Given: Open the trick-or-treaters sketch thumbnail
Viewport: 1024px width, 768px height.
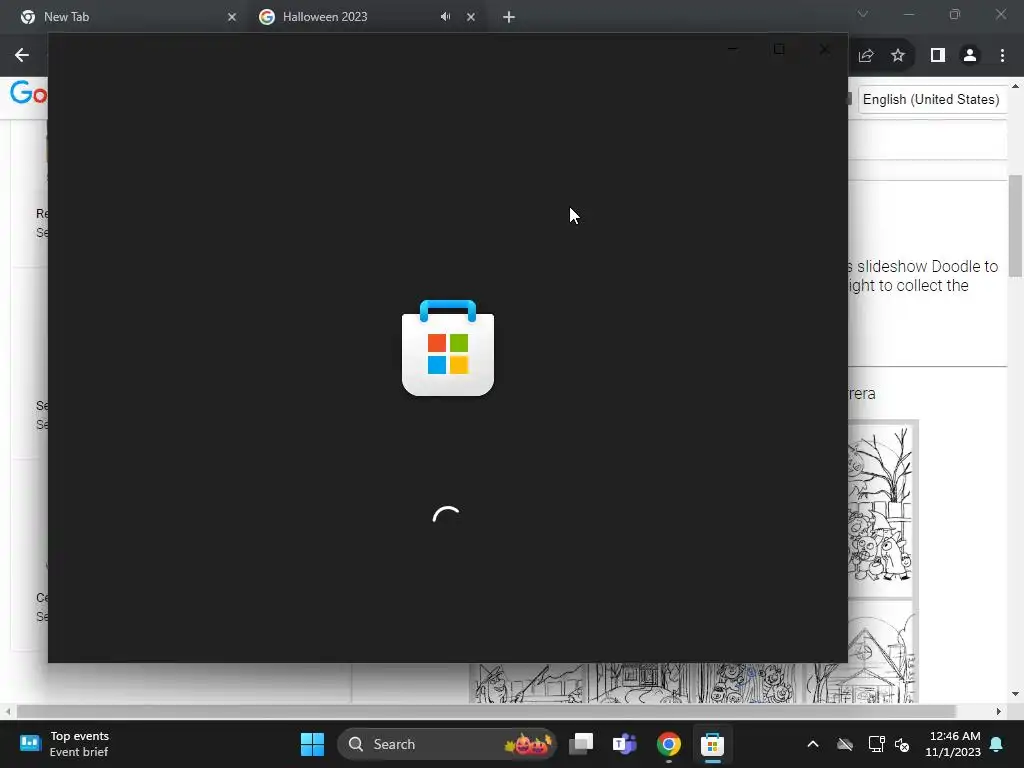Looking at the screenshot, I should click(880, 508).
